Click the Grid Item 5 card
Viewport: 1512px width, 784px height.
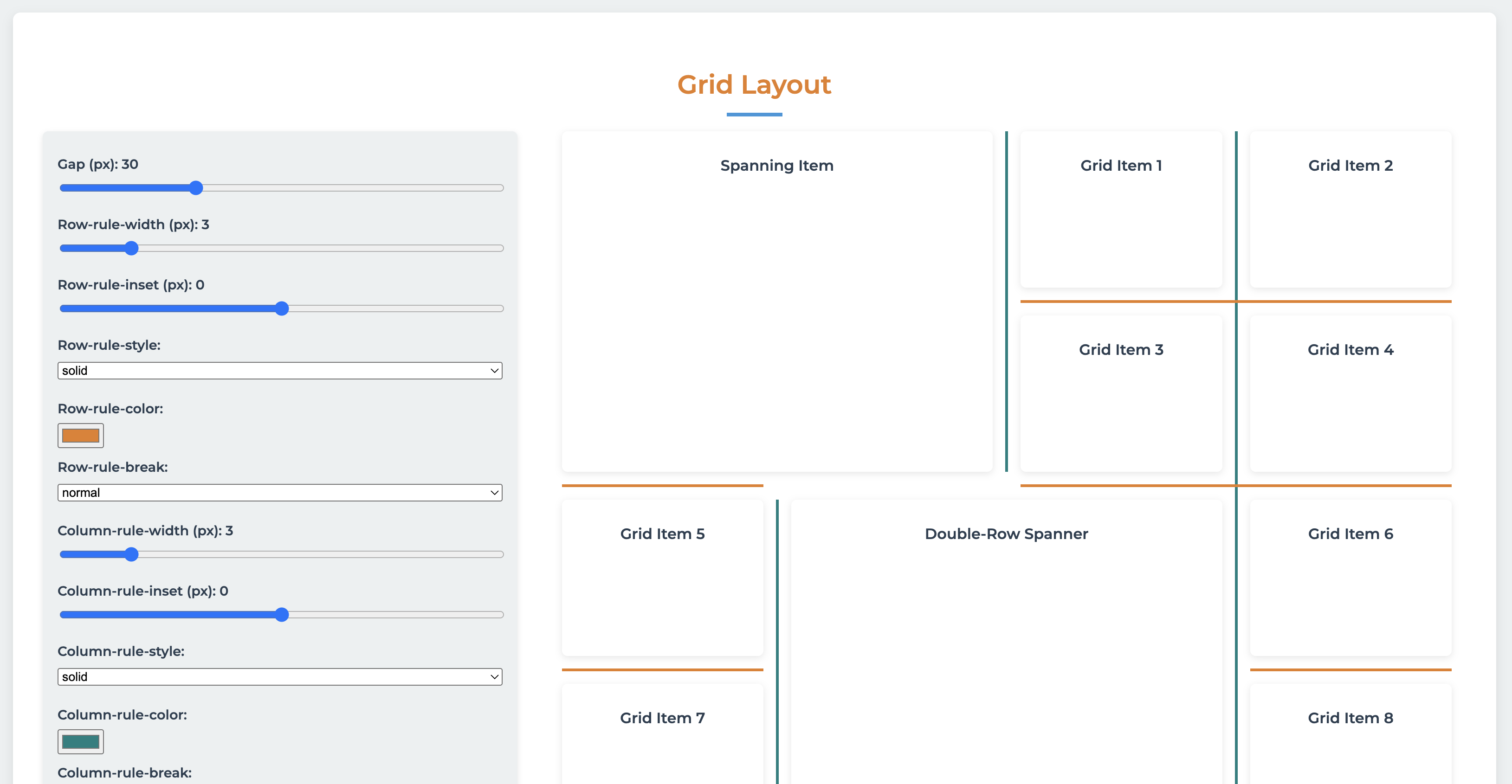663,578
